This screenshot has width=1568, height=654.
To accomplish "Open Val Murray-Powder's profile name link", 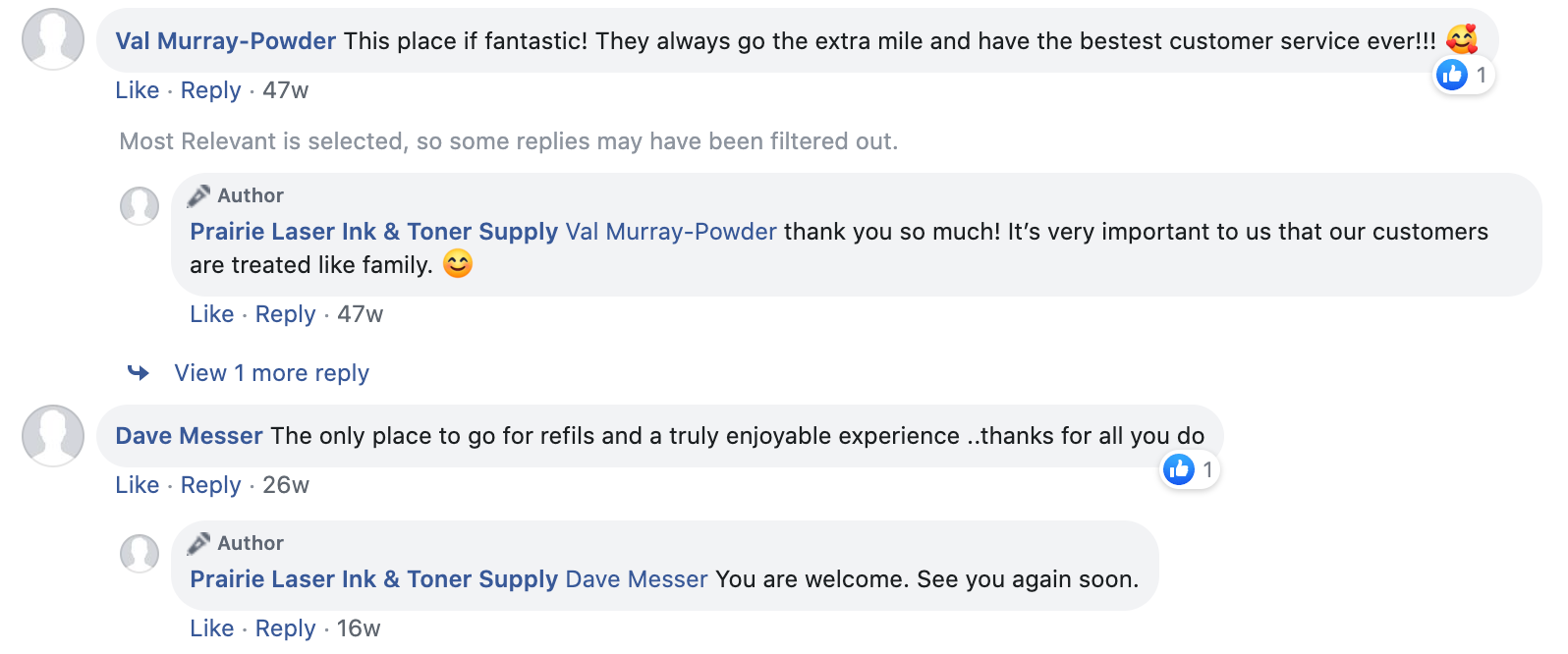I will [226, 41].
